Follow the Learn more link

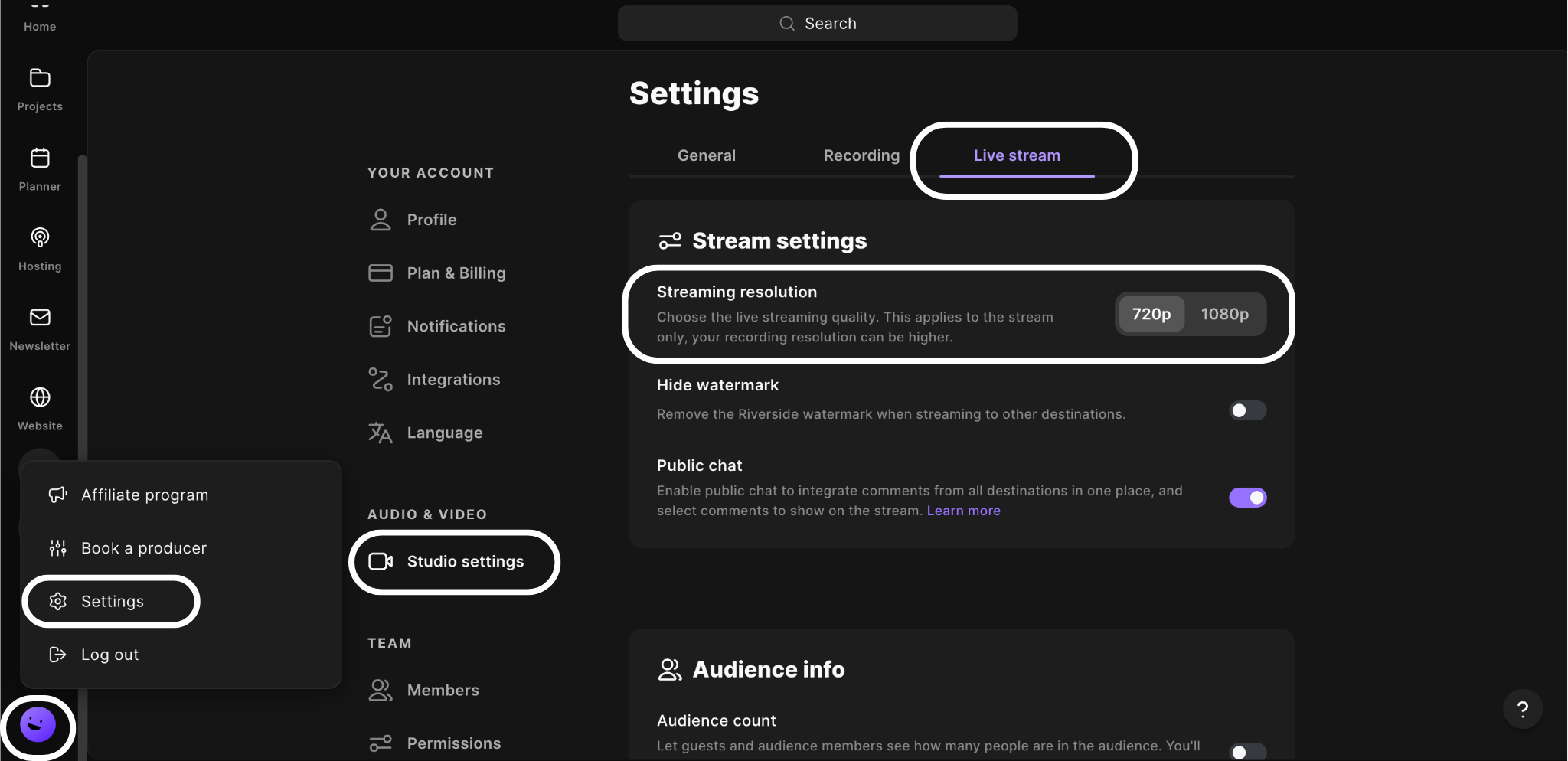(963, 511)
